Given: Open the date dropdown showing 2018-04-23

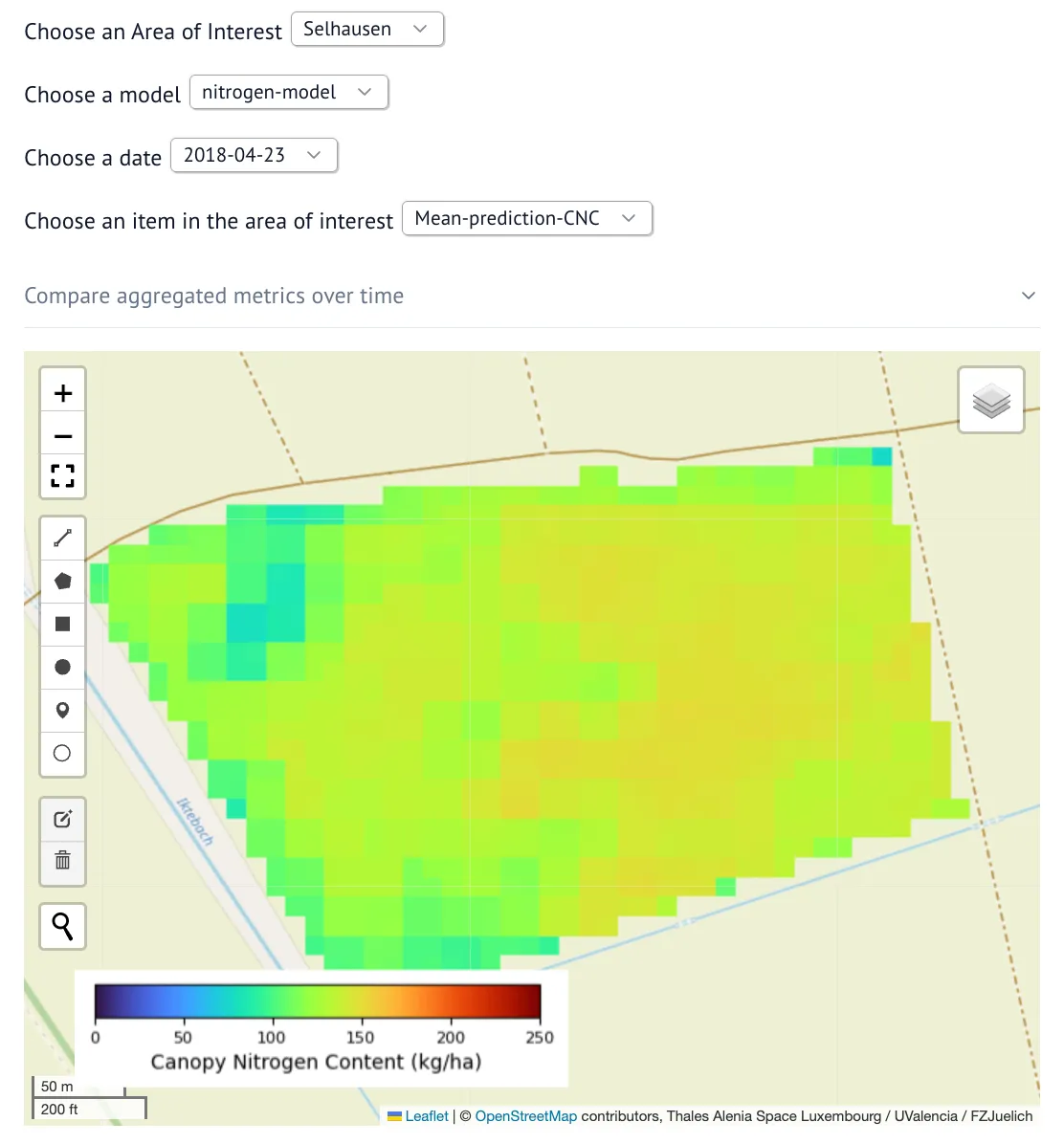Looking at the screenshot, I should (x=254, y=155).
